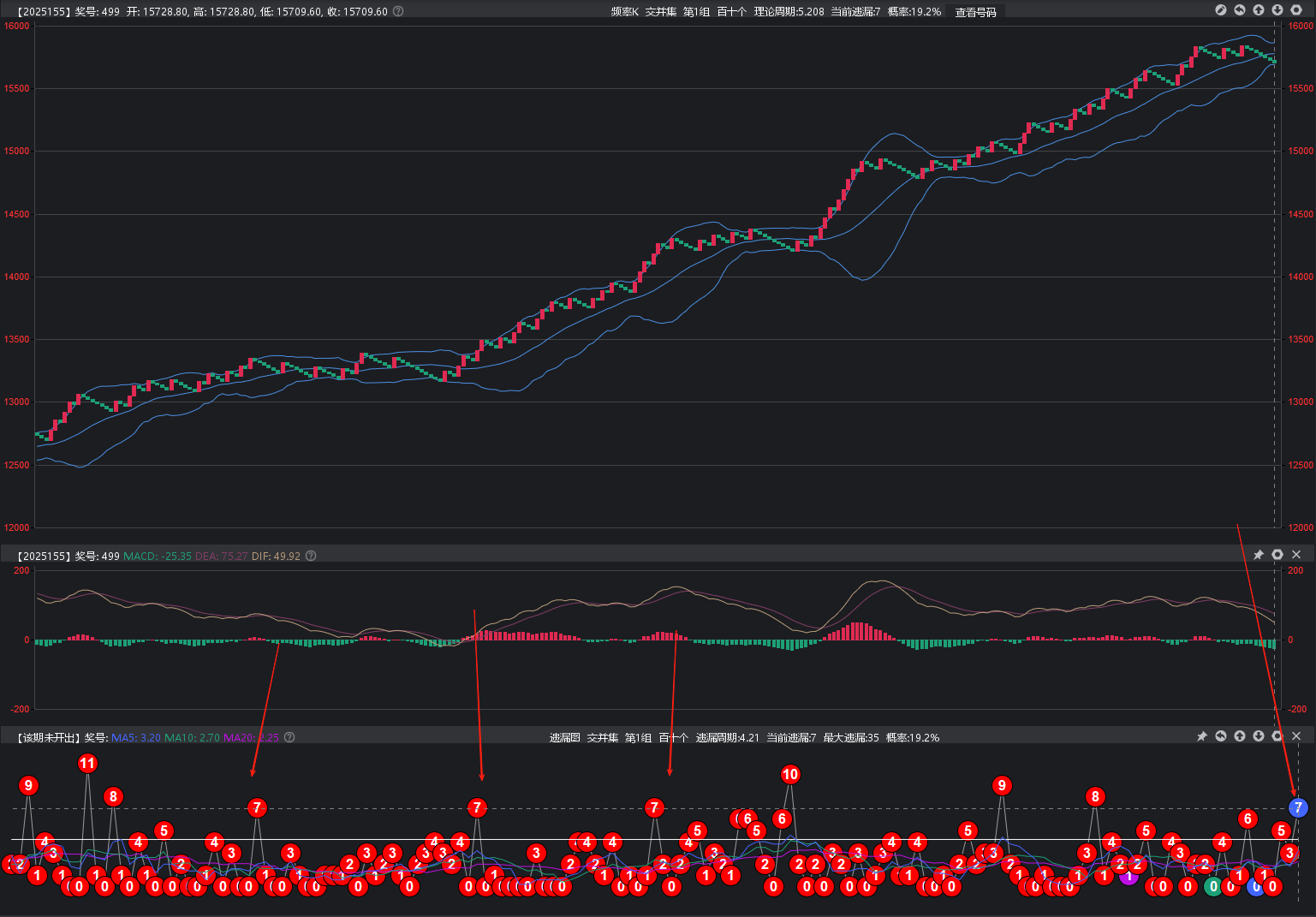Open the 第1组 group selector in top header
Viewport: 1316px width, 917px height.
point(696,12)
